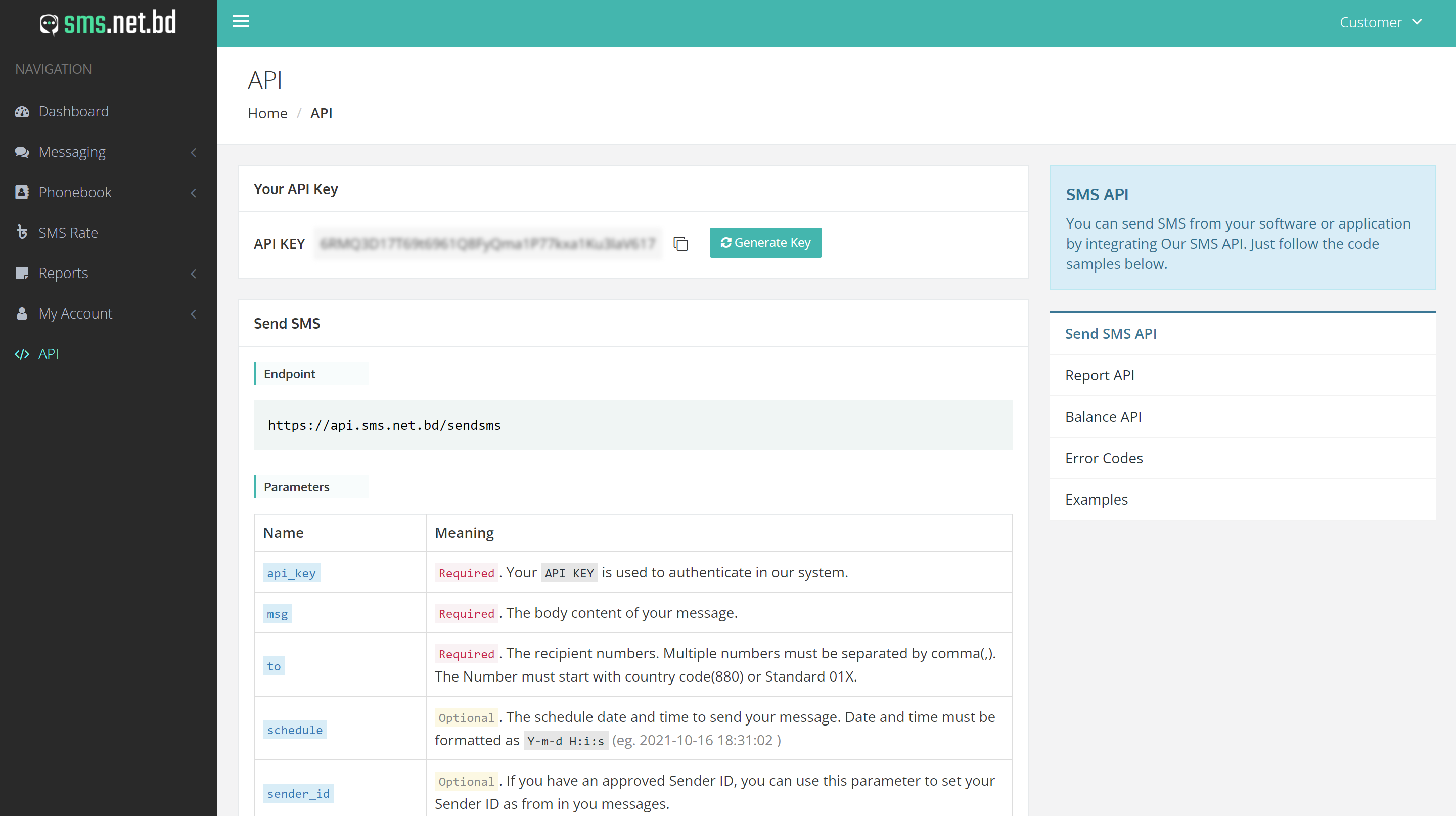Click the SMS Rate taka icon
The width and height of the screenshot is (1456, 816).
pos(21,232)
